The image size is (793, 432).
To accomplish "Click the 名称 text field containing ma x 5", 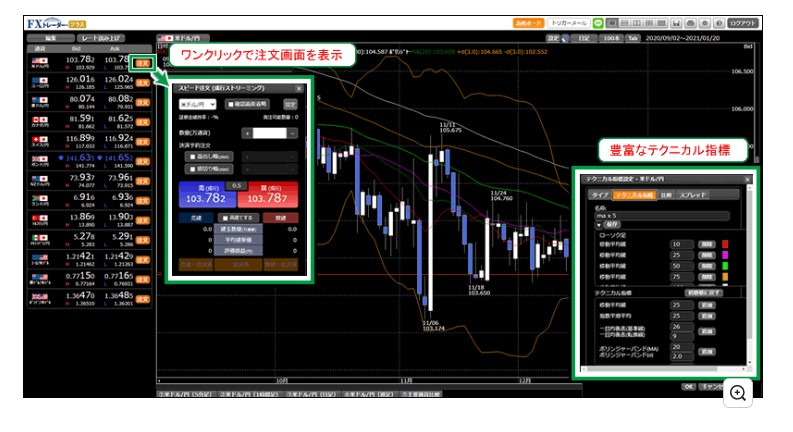I will pos(660,215).
